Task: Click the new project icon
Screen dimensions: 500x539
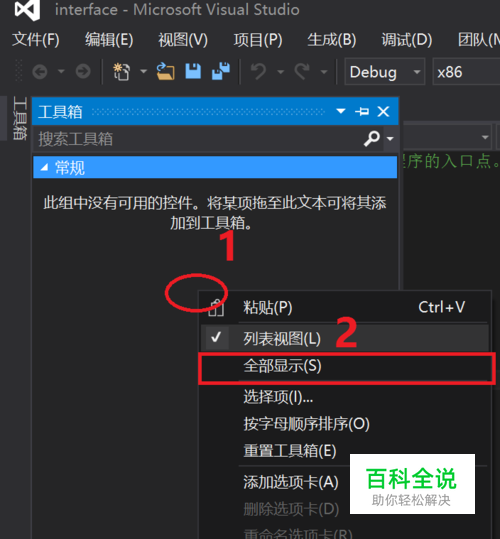Action: (x=122, y=72)
